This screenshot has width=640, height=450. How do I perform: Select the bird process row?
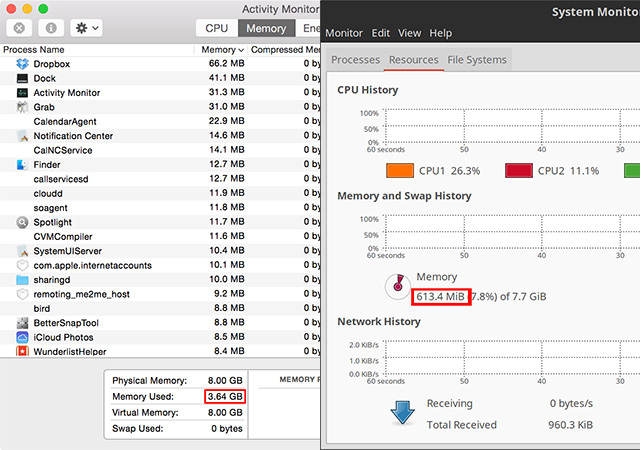(160, 308)
